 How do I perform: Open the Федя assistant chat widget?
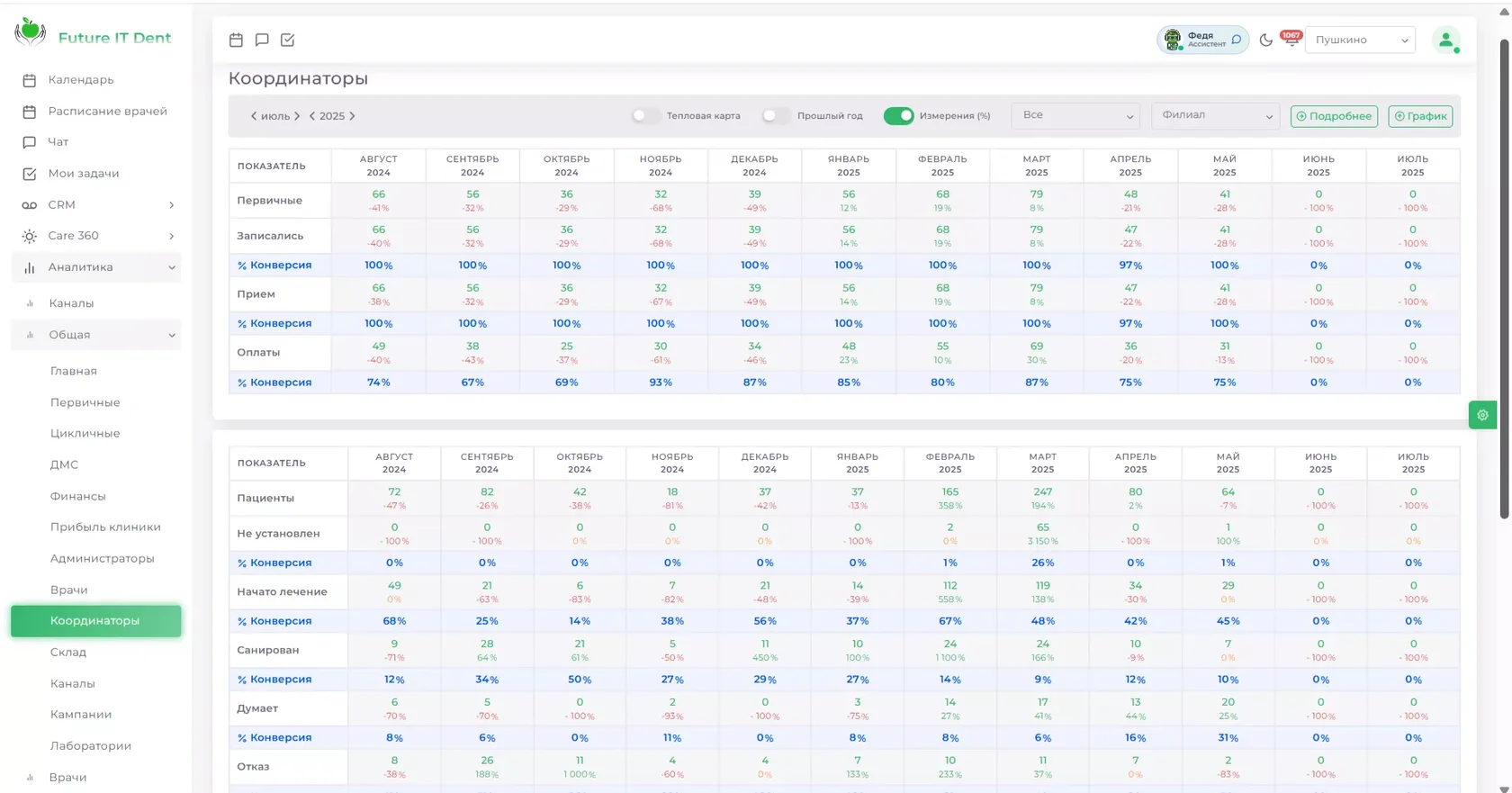(1202, 40)
